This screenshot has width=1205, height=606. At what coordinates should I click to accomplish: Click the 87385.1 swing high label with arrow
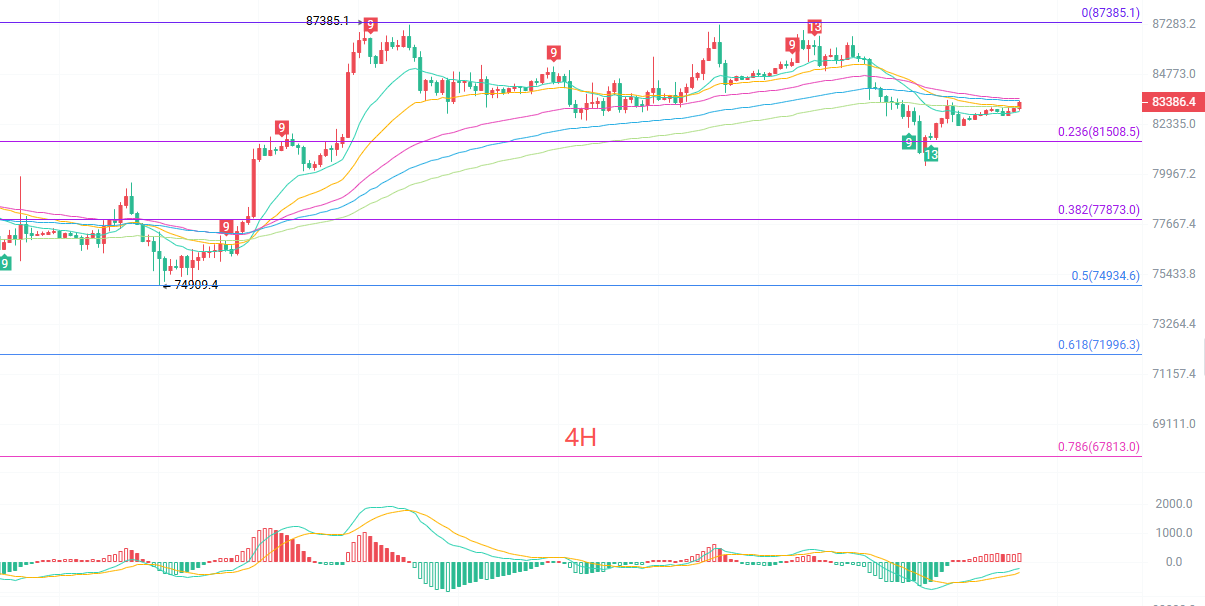334,21
